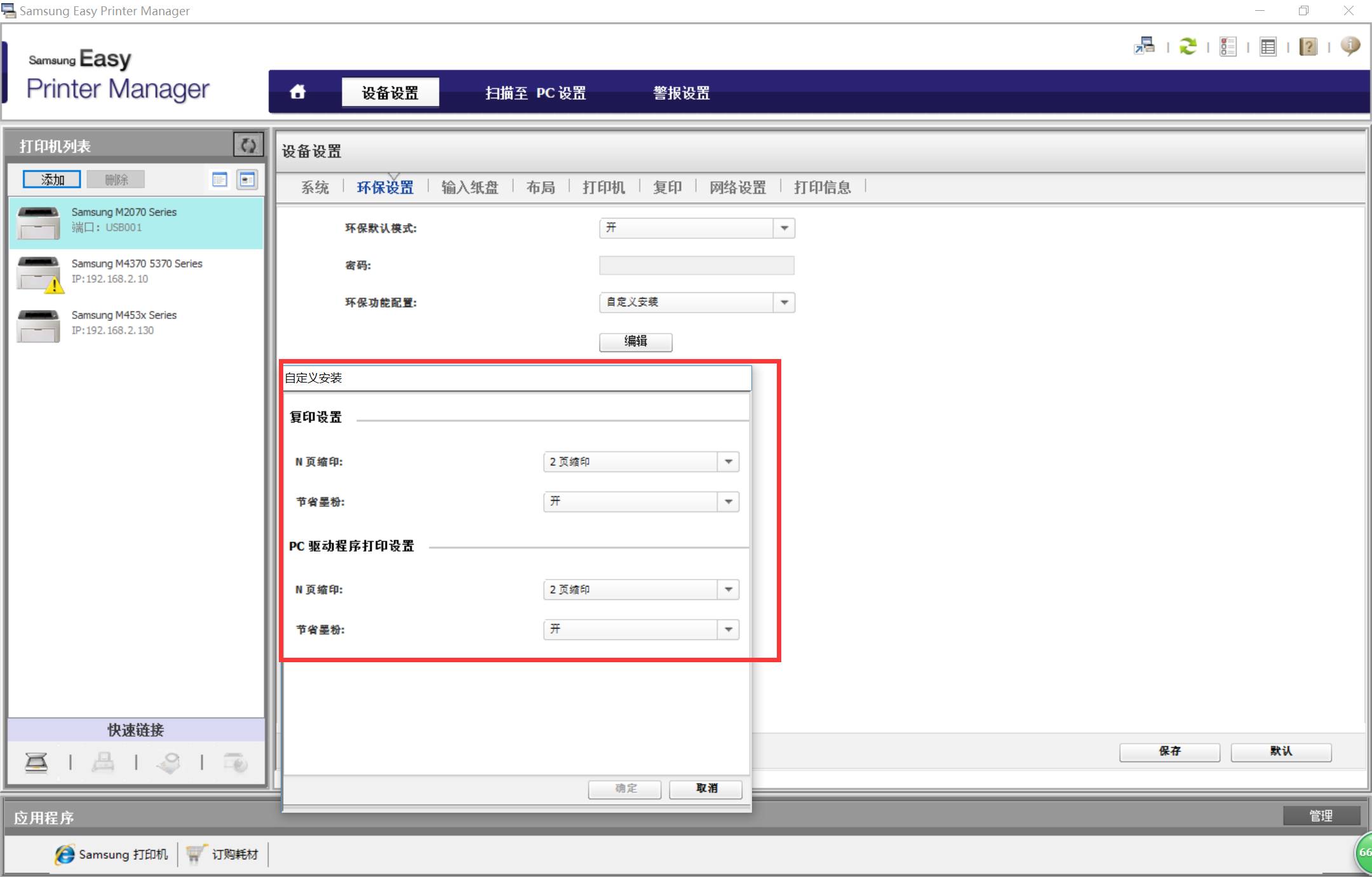Screen dimensions: 1372x877
Task: Click the 保存 button
Action: pos(1169,752)
